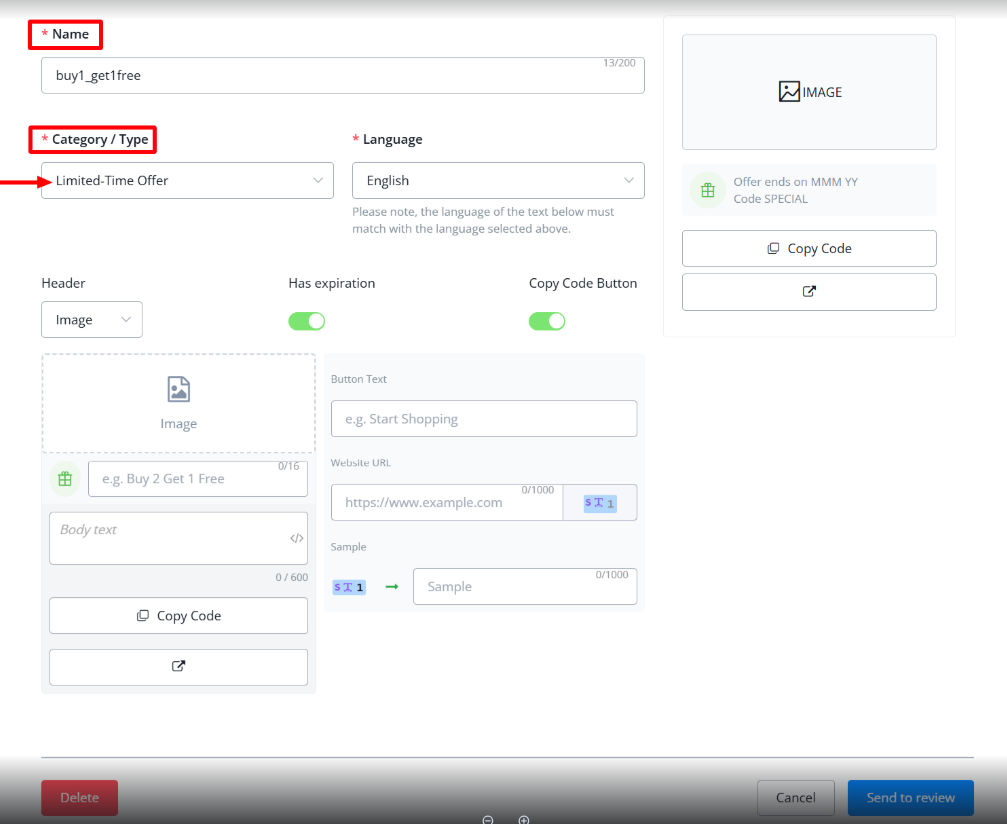Click the gift icon beside offer title field
Image resolution: width=1007 pixels, height=824 pixels.
pos(65,479)
